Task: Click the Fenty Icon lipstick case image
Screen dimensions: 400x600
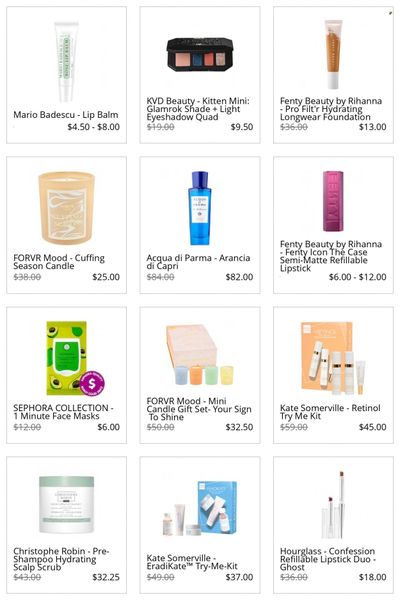Action: 333,201
